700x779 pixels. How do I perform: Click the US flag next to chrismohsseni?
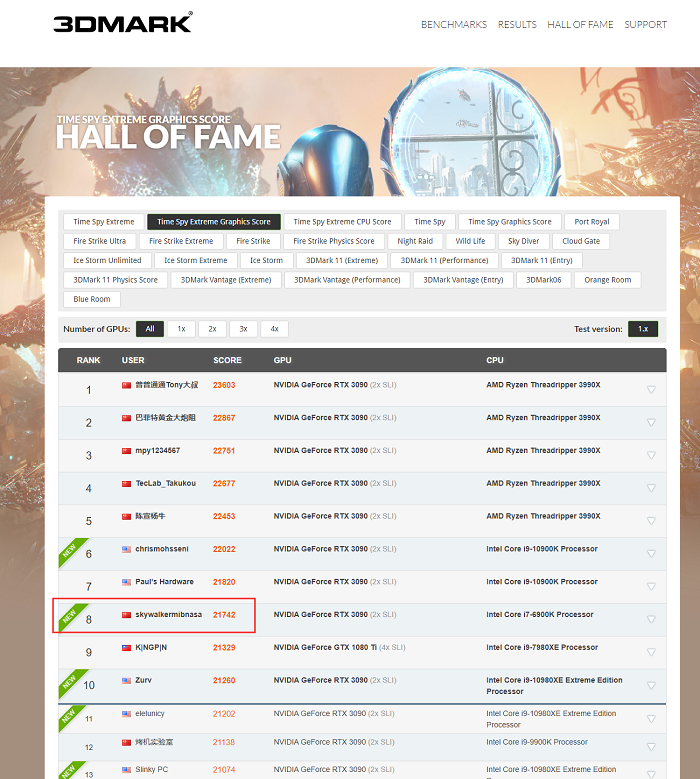126,549
